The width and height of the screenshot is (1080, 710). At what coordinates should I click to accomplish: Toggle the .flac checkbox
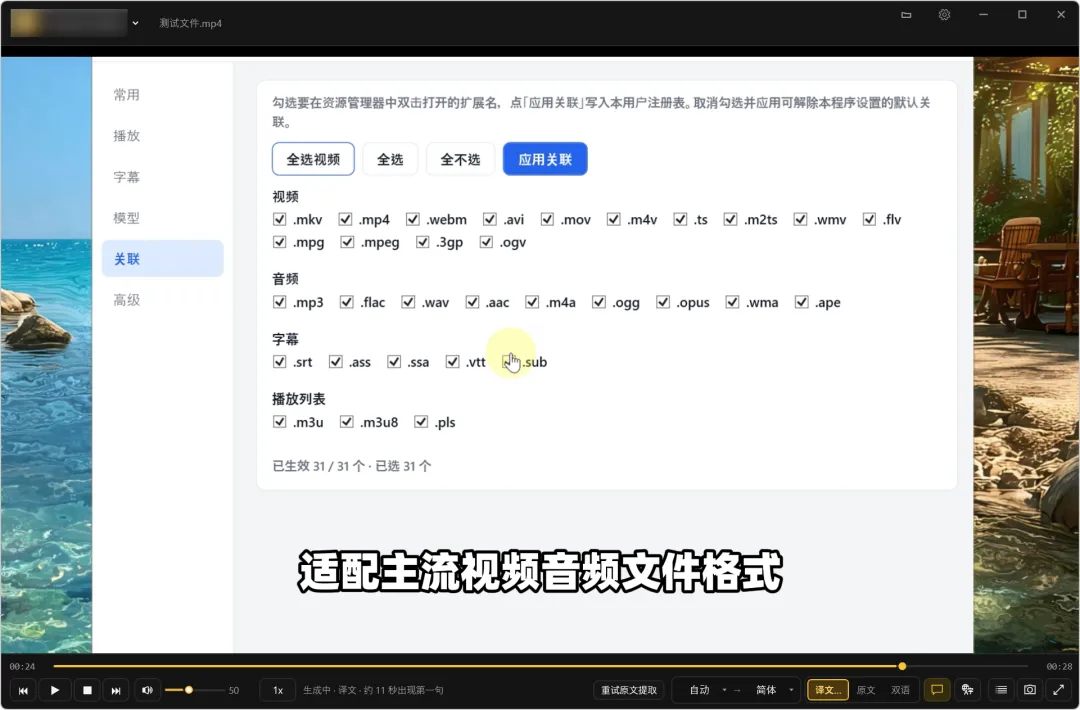(346, 302)
